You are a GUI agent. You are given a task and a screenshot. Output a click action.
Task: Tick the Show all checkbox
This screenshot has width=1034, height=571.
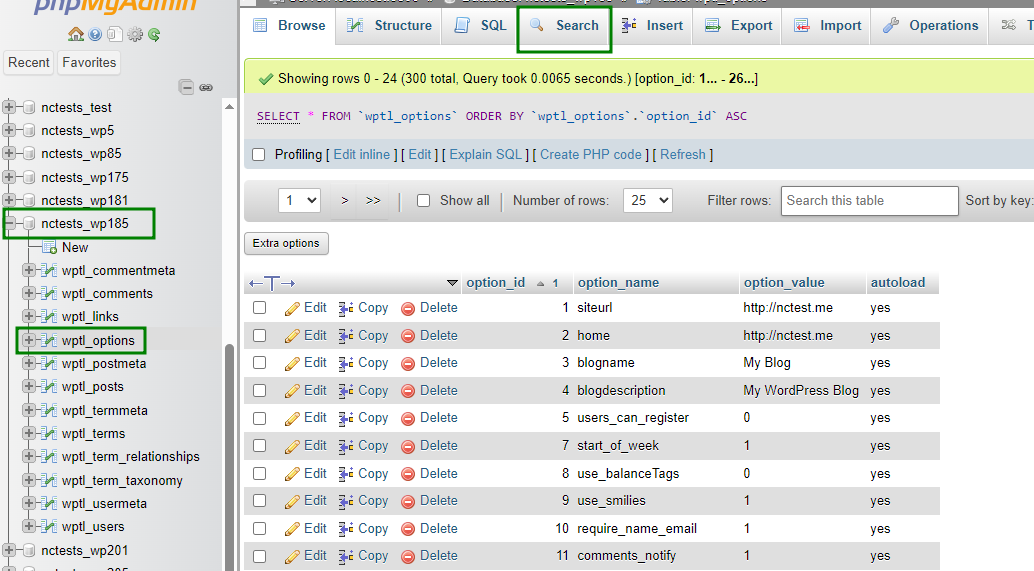[x=423, y=201]
